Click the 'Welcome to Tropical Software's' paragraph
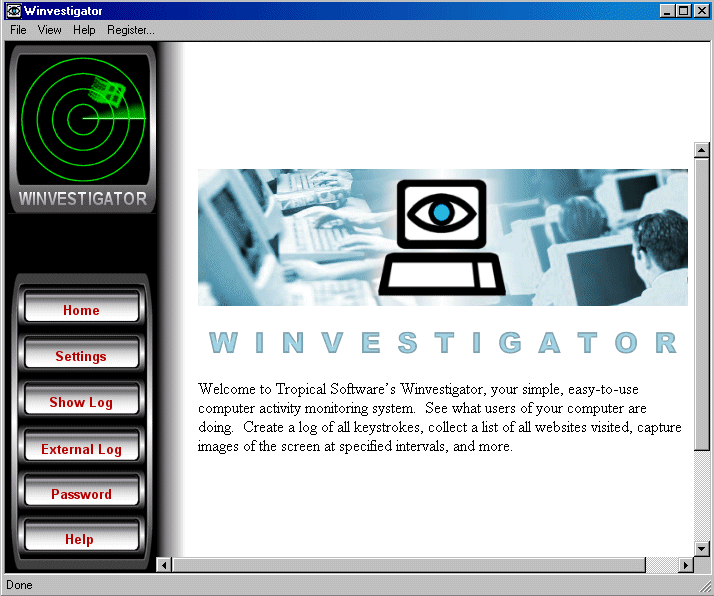 [440, 418]
